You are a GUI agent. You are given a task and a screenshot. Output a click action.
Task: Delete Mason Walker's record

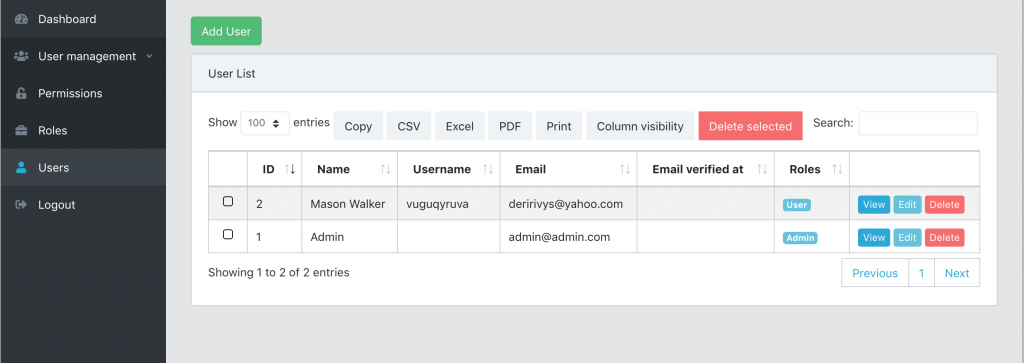click(x=944, y=204)
